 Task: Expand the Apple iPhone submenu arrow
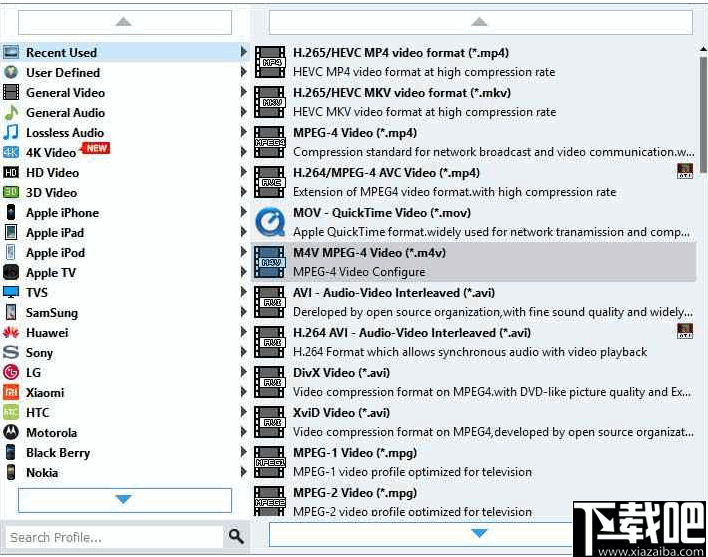tap(244, 212)
